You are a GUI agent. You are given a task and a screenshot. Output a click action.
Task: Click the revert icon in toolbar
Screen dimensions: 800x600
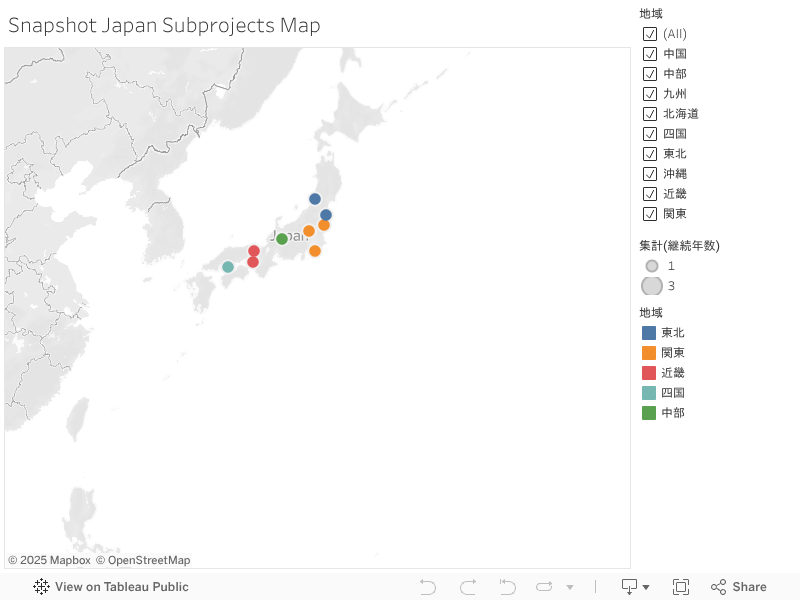click(507, 587)
